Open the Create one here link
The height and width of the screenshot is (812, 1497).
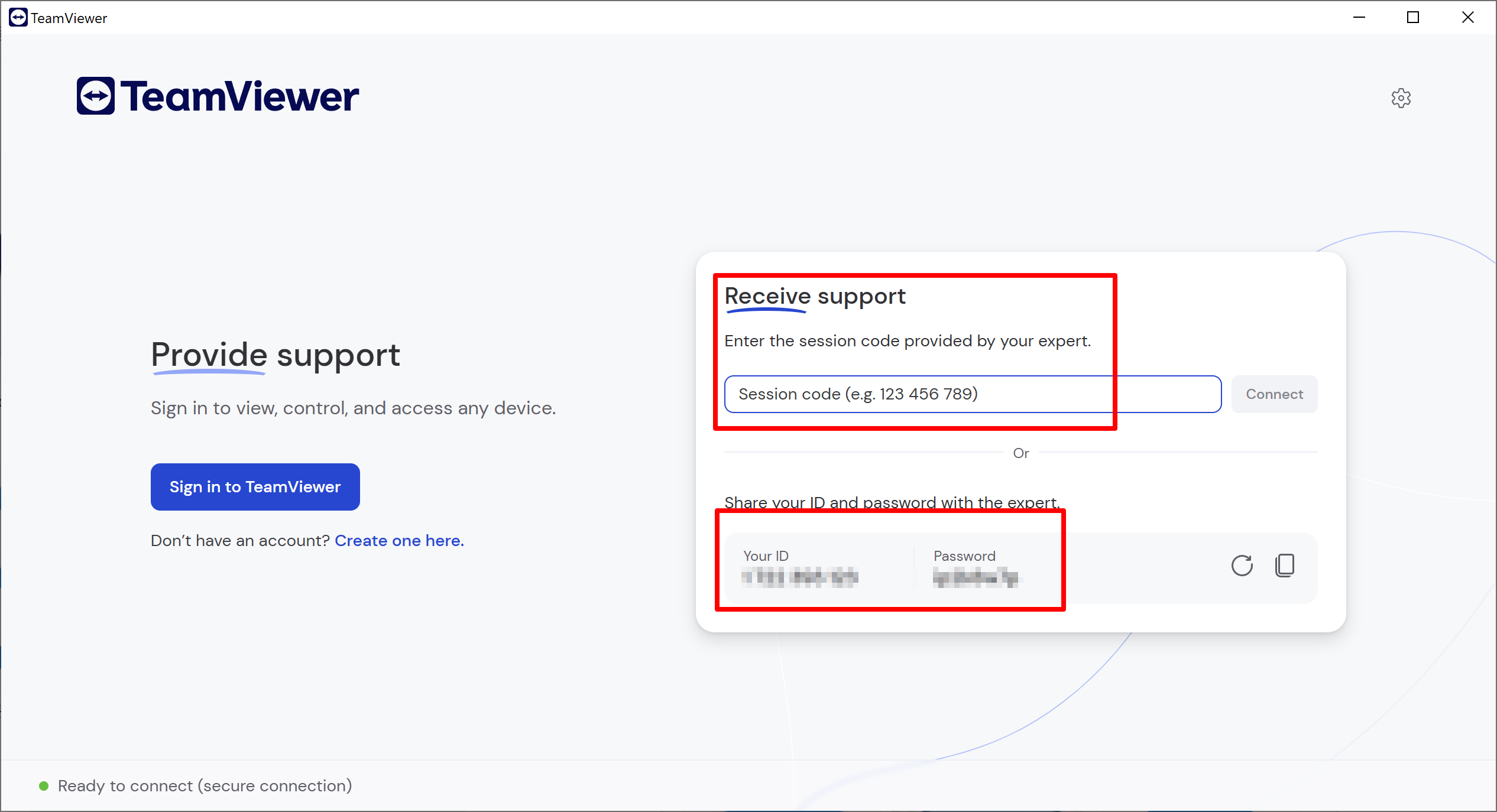(399, 541)
